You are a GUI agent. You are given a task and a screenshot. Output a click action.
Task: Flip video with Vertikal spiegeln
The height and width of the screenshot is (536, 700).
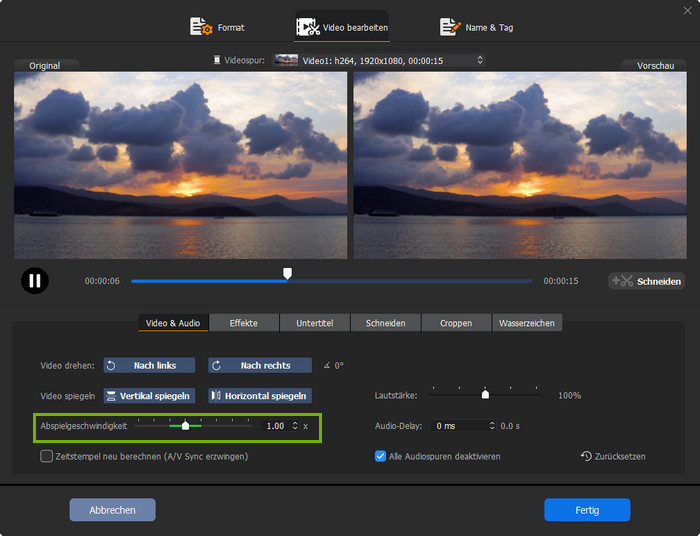[149, 396]
